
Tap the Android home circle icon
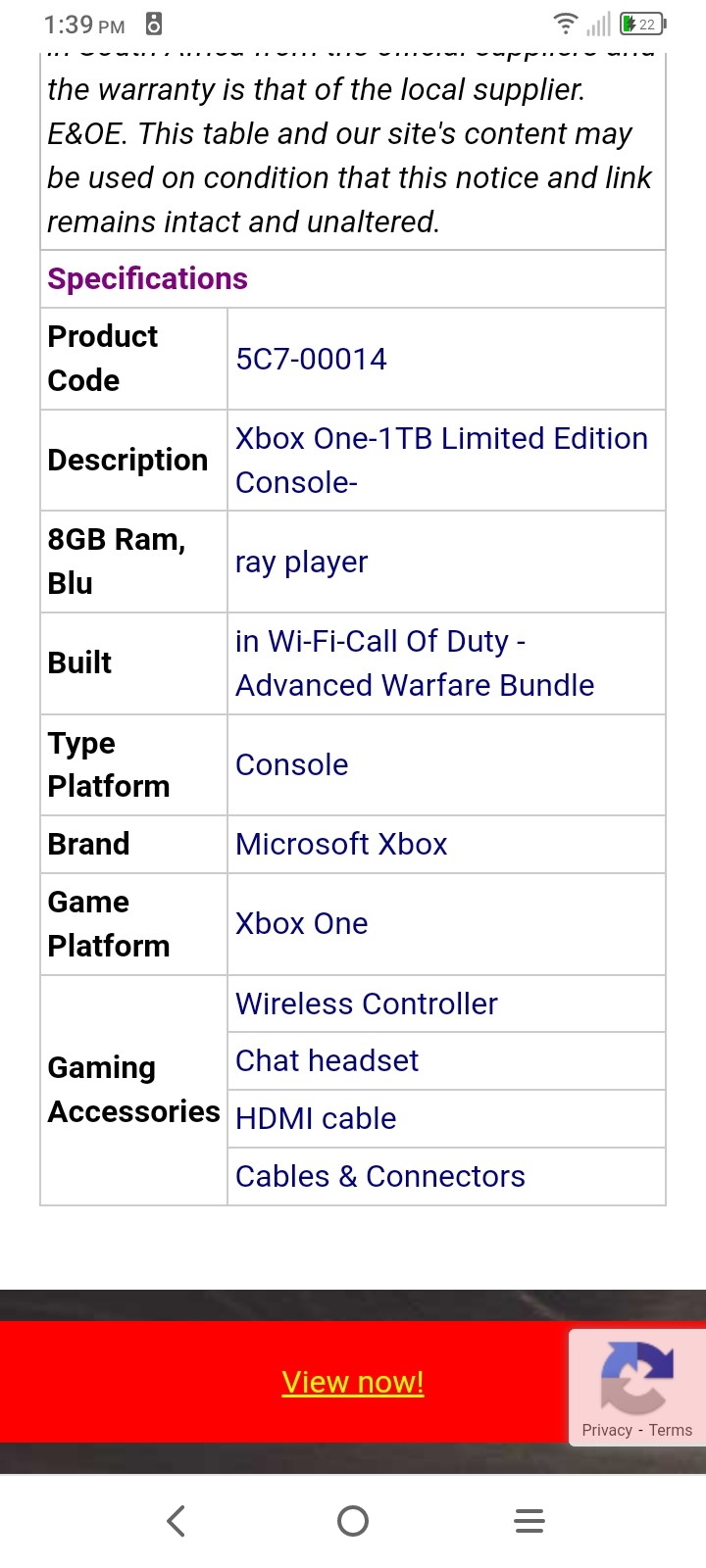tap(353, 1521)
